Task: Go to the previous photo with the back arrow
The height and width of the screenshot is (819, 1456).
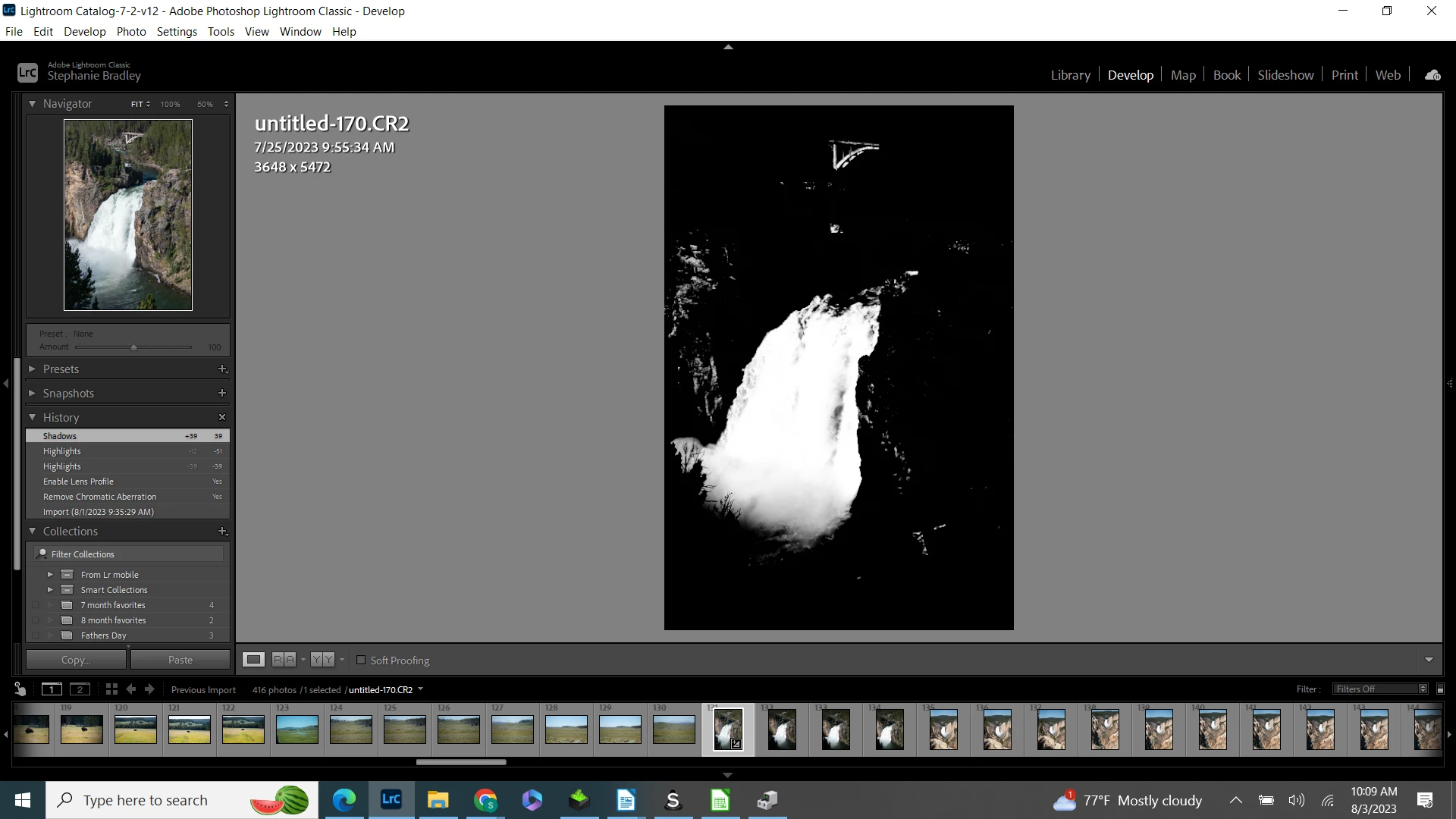Action: click(x=131, y=689)
